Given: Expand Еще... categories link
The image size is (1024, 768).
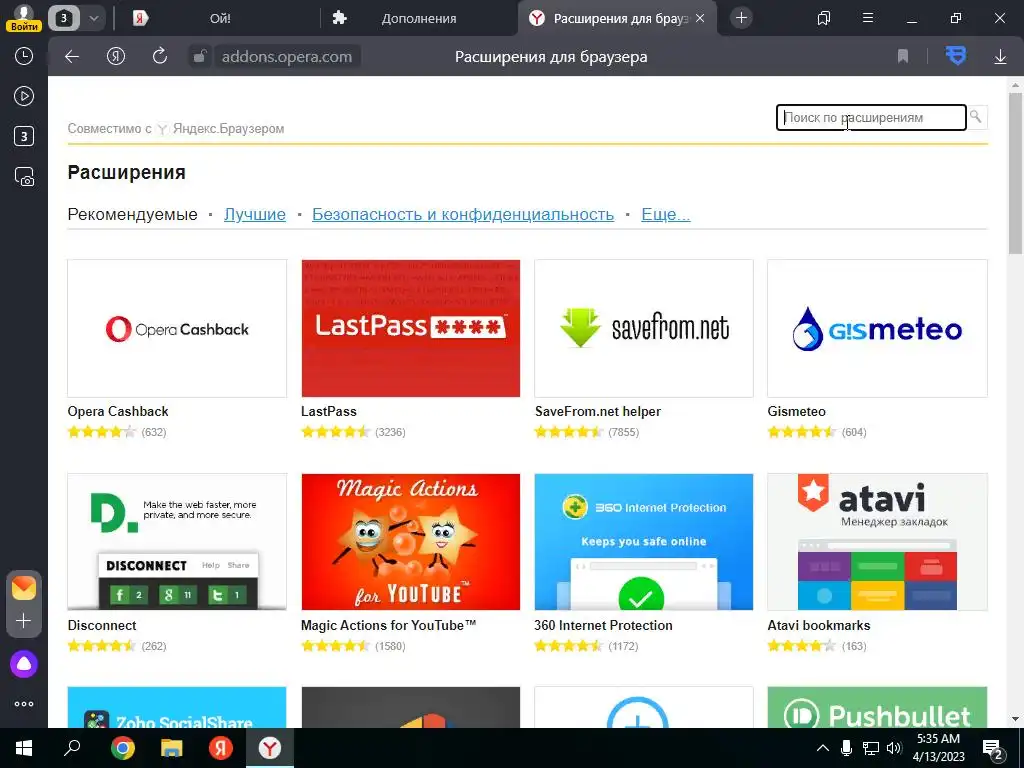Looking at the screenshot, I should click(665, 214).
